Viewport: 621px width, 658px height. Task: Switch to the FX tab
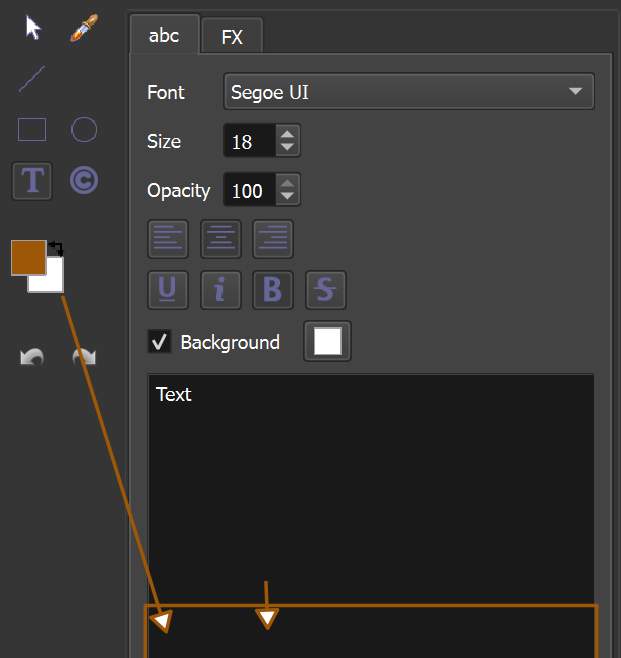click(232, 37)
